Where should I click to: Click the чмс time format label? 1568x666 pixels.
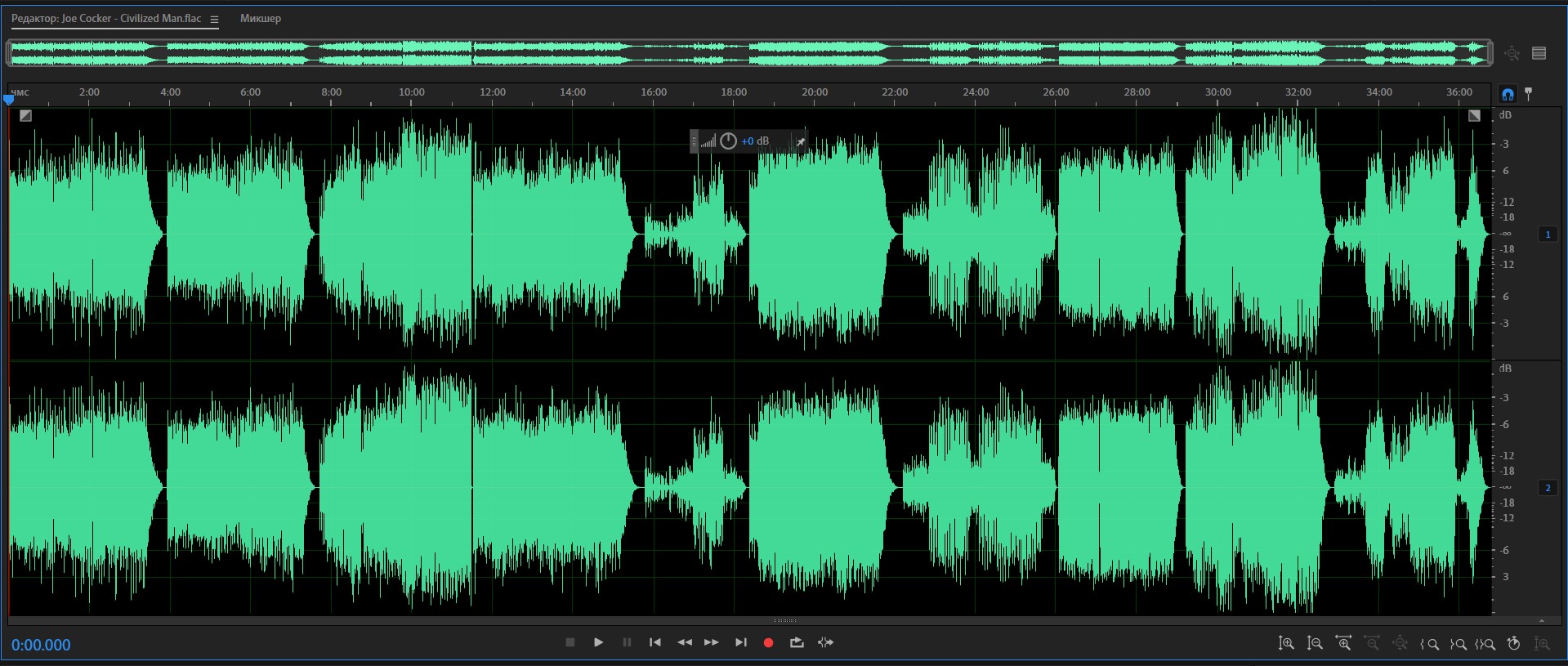(x=20, y=92)
